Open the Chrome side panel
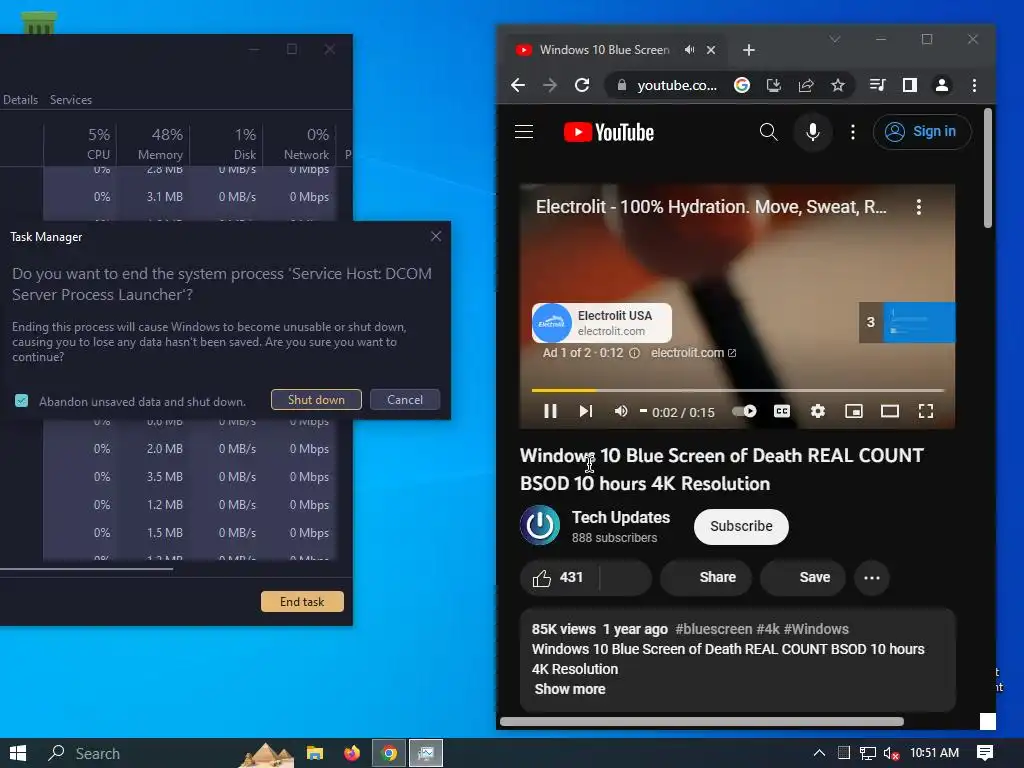Viewport: 1024px width, 768px height. point(910,85)
